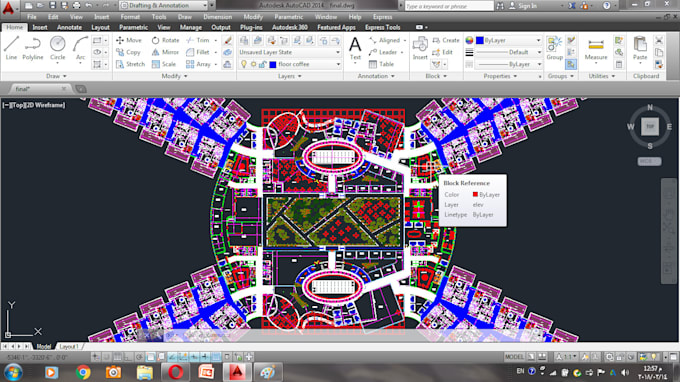Click the Erase tool icon
Screen dimensions: 680x382
[228, 40]
